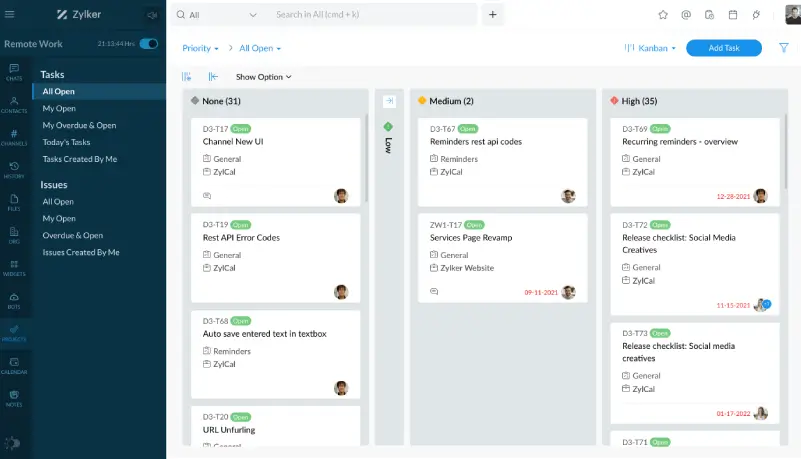
Task: Open the Bots sidebar icon
Action: (x=14, y=299)
